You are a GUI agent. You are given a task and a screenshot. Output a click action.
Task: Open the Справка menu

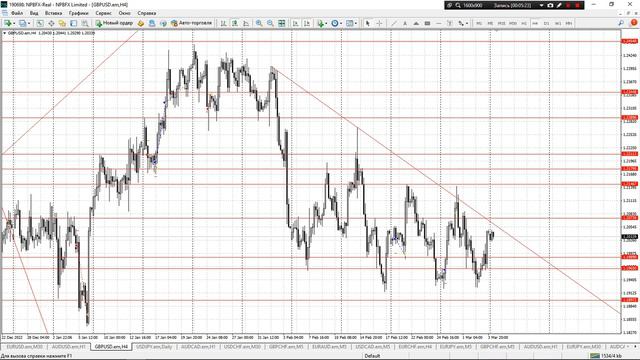click(147, 13)
